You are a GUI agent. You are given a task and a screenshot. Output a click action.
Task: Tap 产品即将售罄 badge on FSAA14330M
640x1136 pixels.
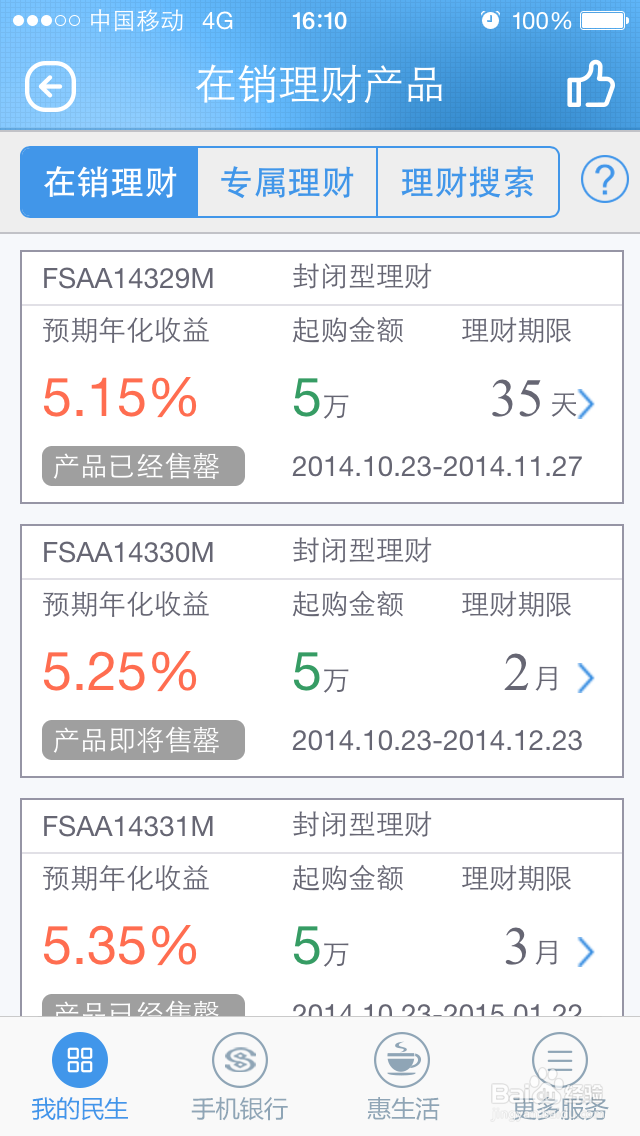pos(144,740)
